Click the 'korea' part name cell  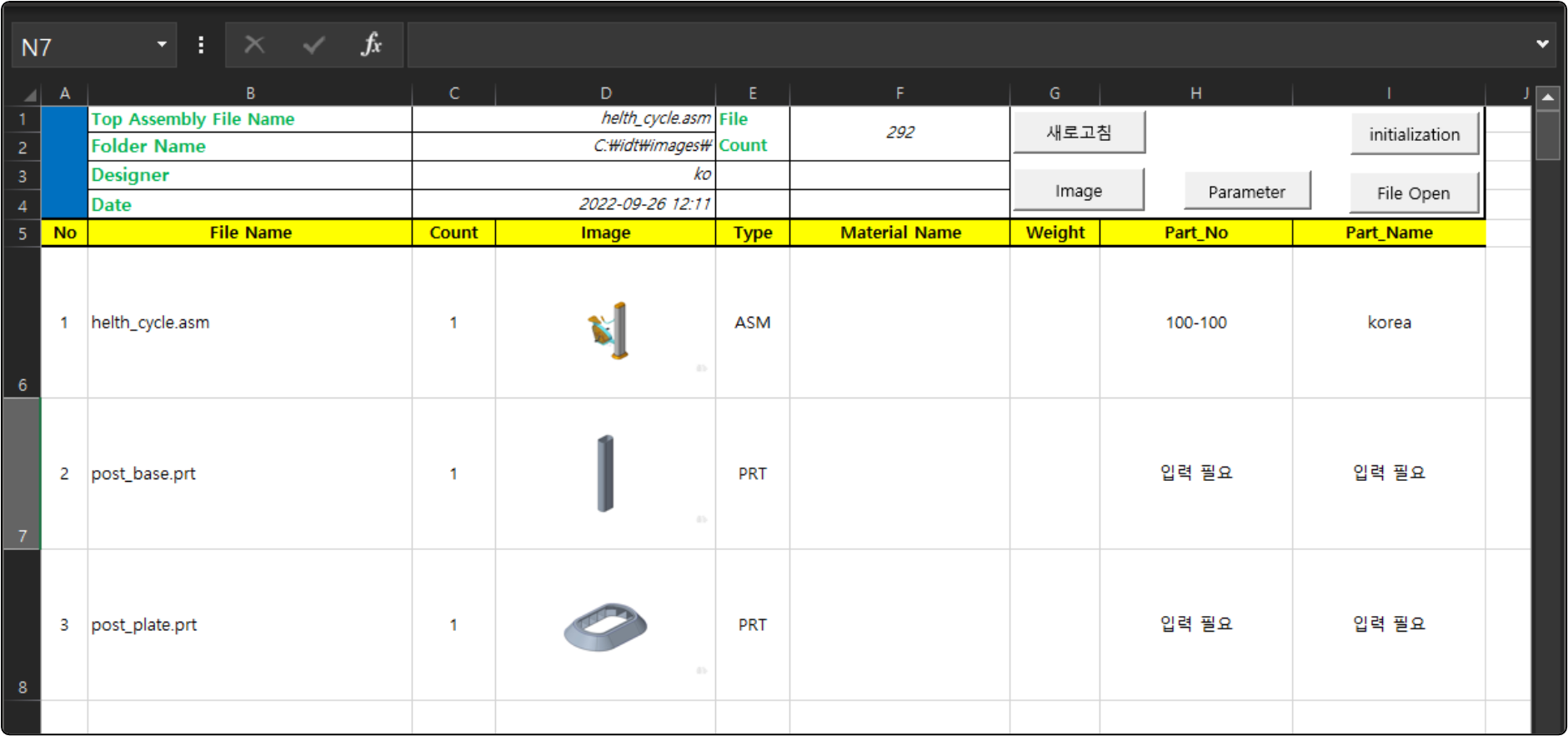tap(1389, 323)
